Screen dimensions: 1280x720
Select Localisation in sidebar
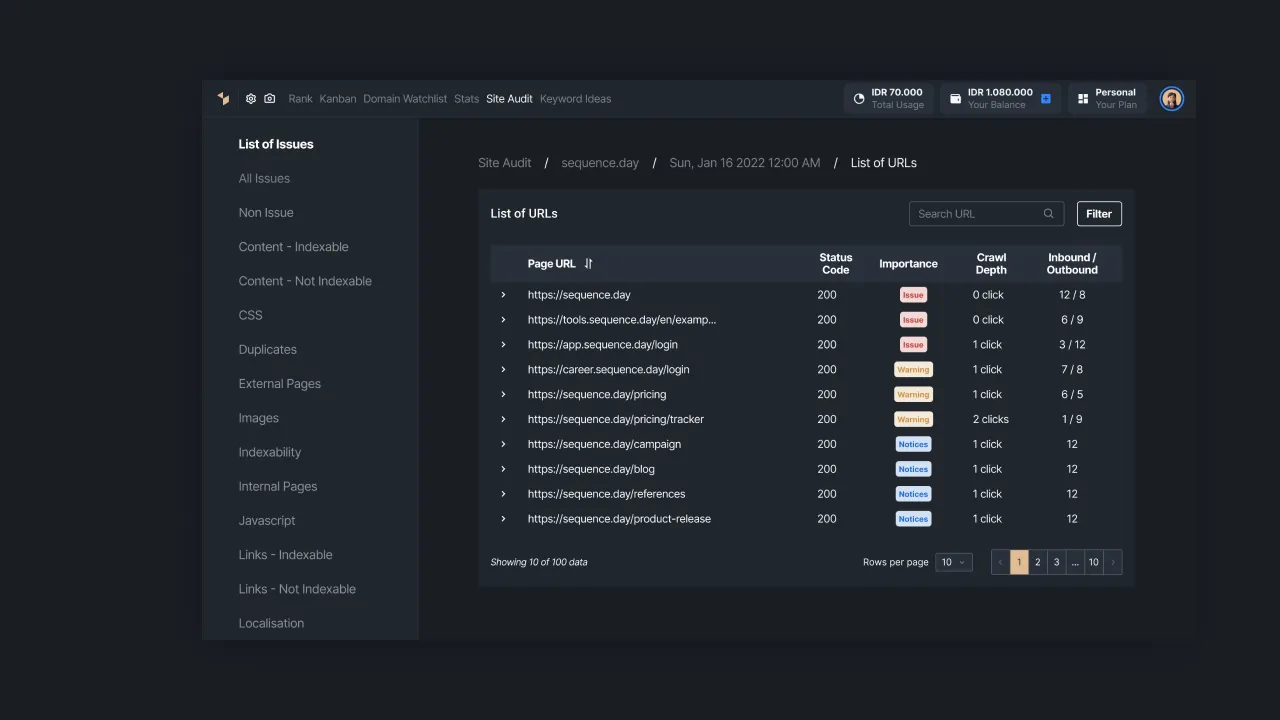(271, 623)
